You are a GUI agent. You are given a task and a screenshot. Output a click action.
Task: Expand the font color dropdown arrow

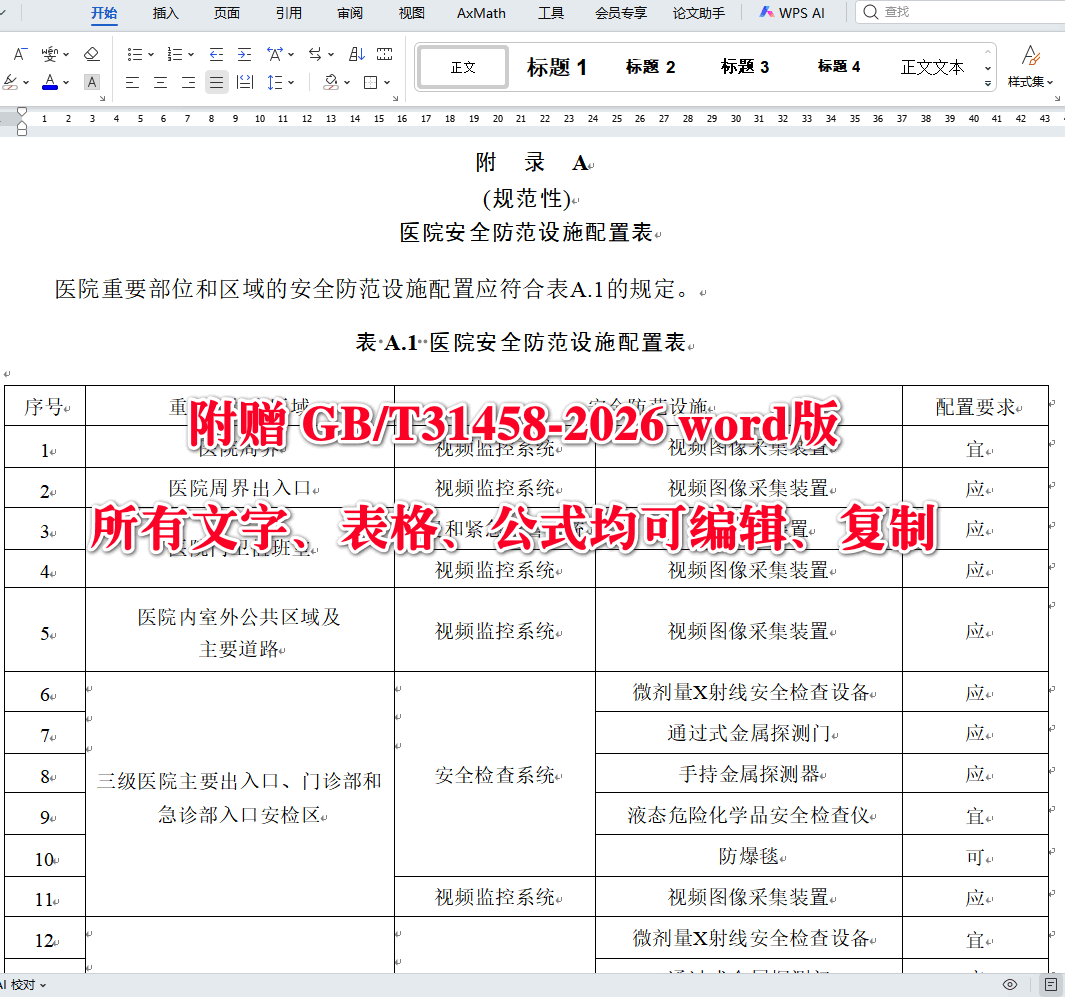tap(65, 82)
